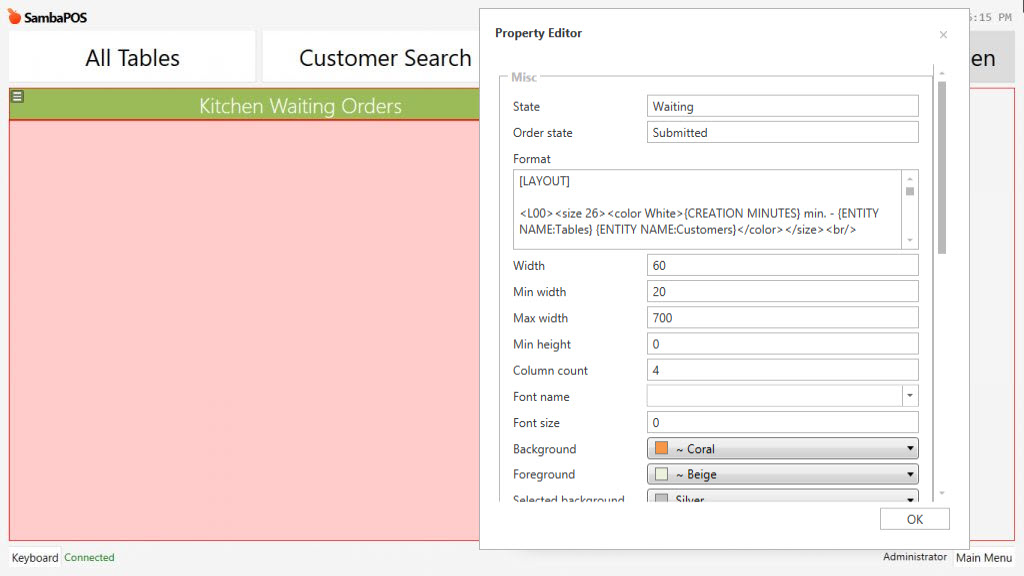Select the Order state field showing Submitted
This screenshot has height=576, width=1024.
point(782,132)
